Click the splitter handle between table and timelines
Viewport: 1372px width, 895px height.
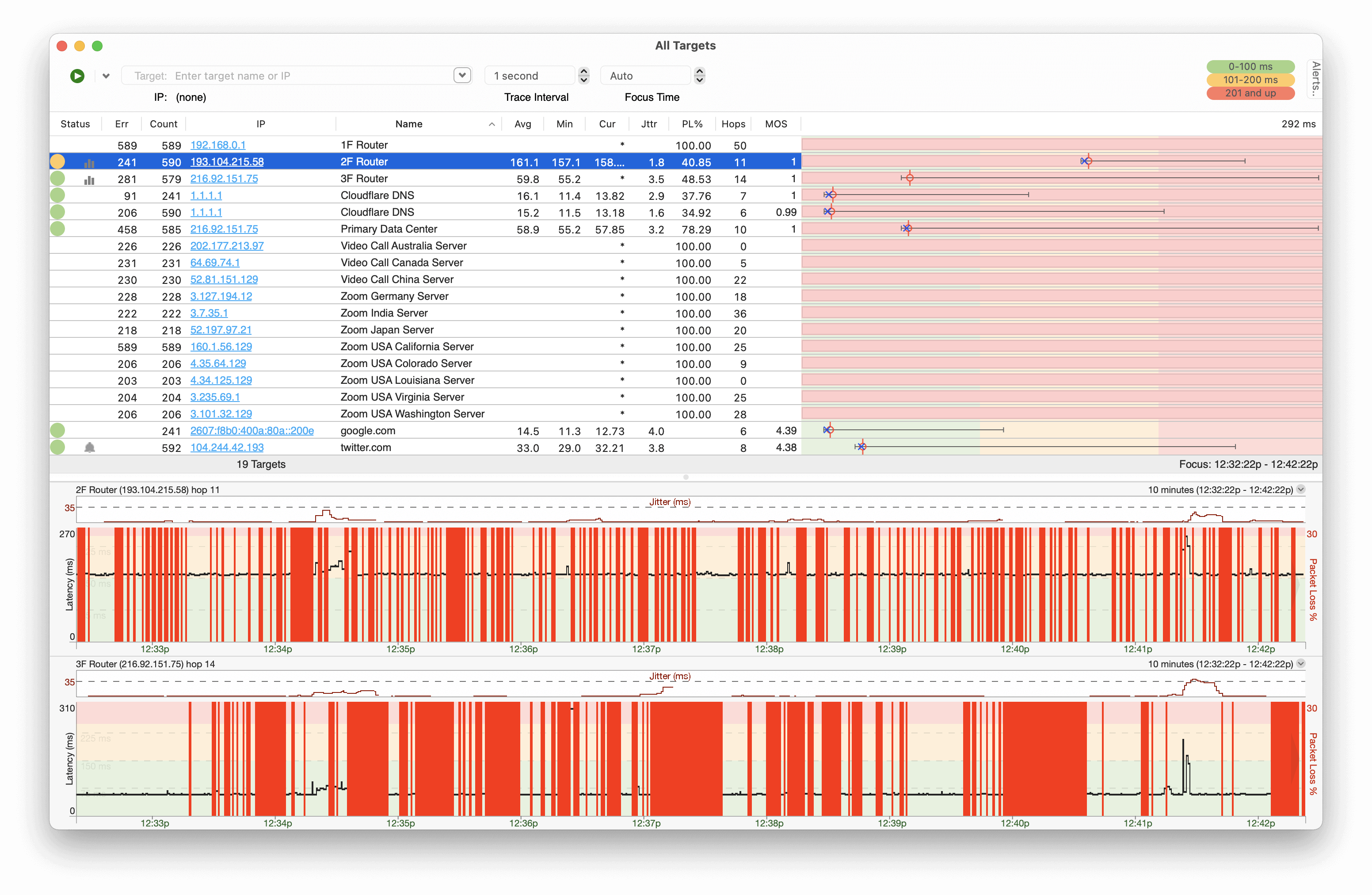[686, 477]
